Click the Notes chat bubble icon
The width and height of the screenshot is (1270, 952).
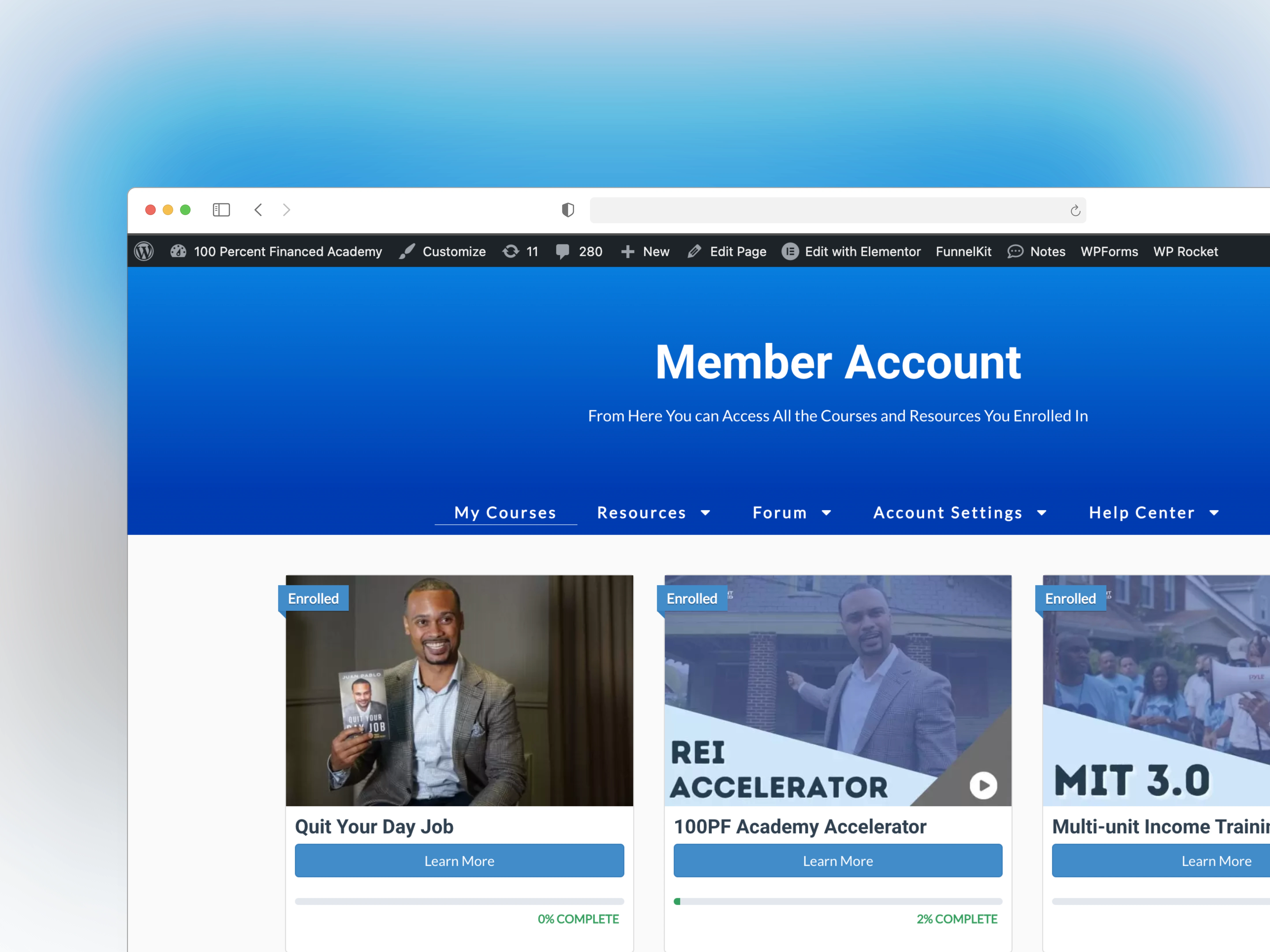tap(1015, 251)
